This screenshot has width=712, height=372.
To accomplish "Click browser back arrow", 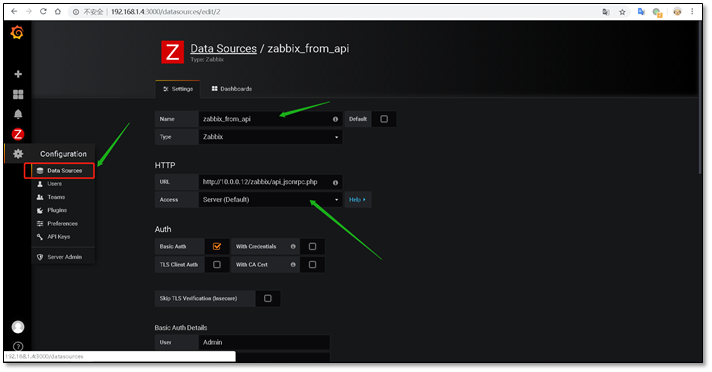I will tap(14, 11).
